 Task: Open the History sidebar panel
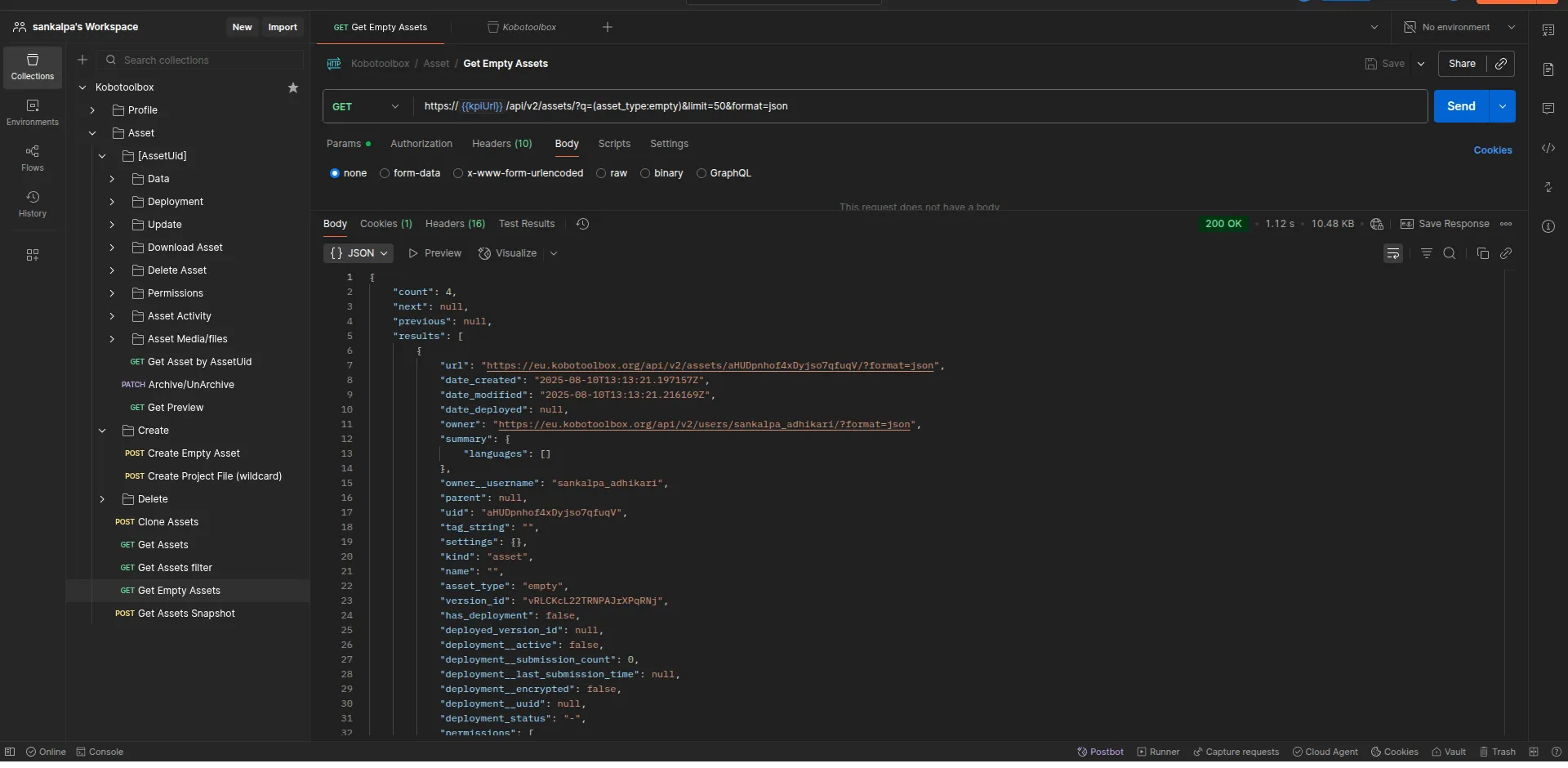click(33, 203)
